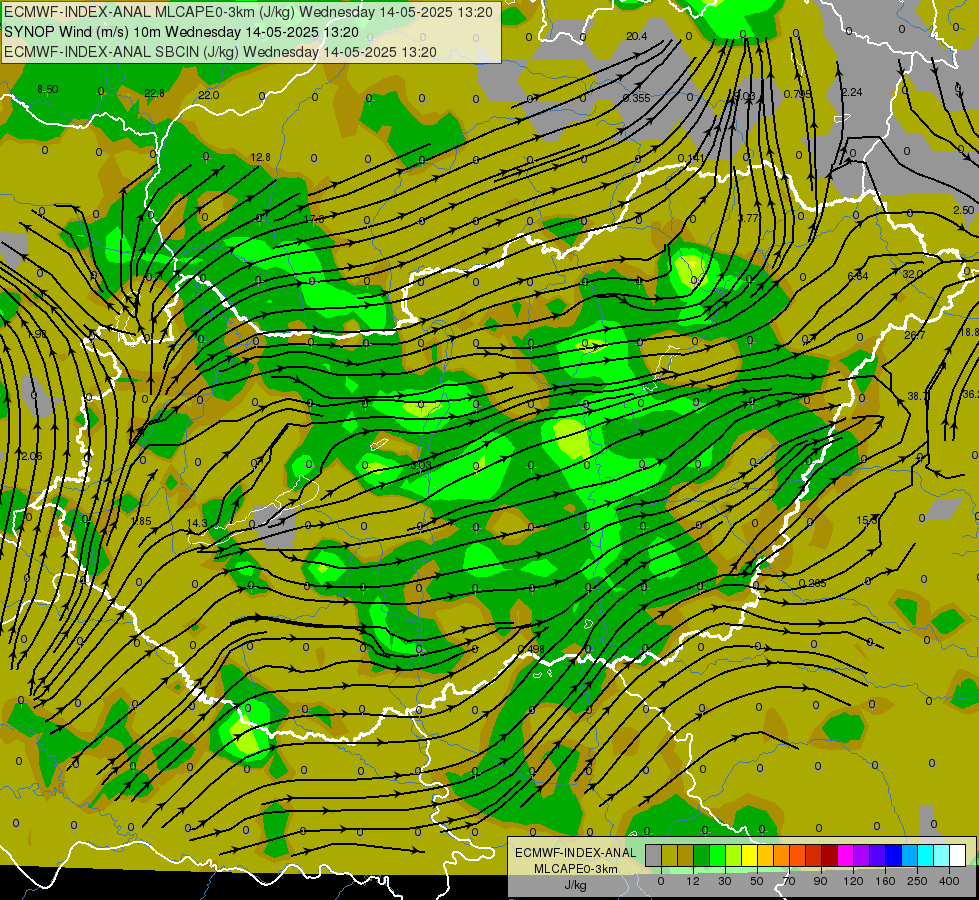Click the map data value '0.498'
Viewport: 979px width, 900px height.
coord(531,650)
